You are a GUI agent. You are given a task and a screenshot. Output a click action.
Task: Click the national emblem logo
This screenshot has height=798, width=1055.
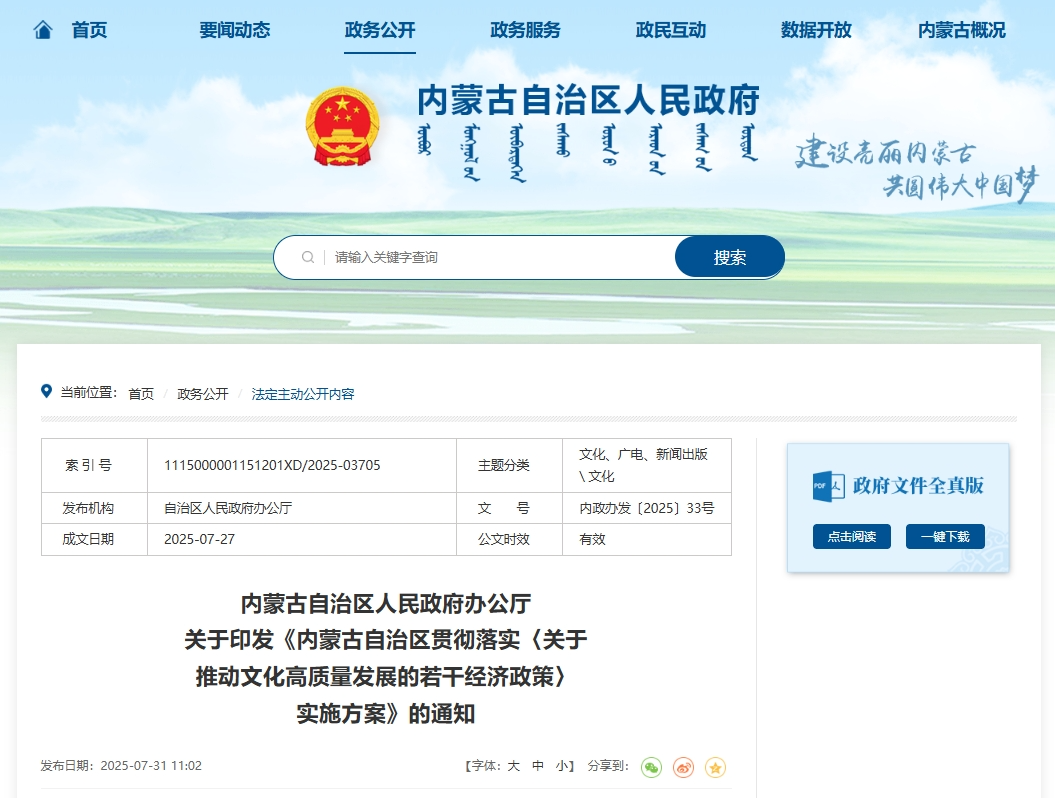click(x=342, y=127)
